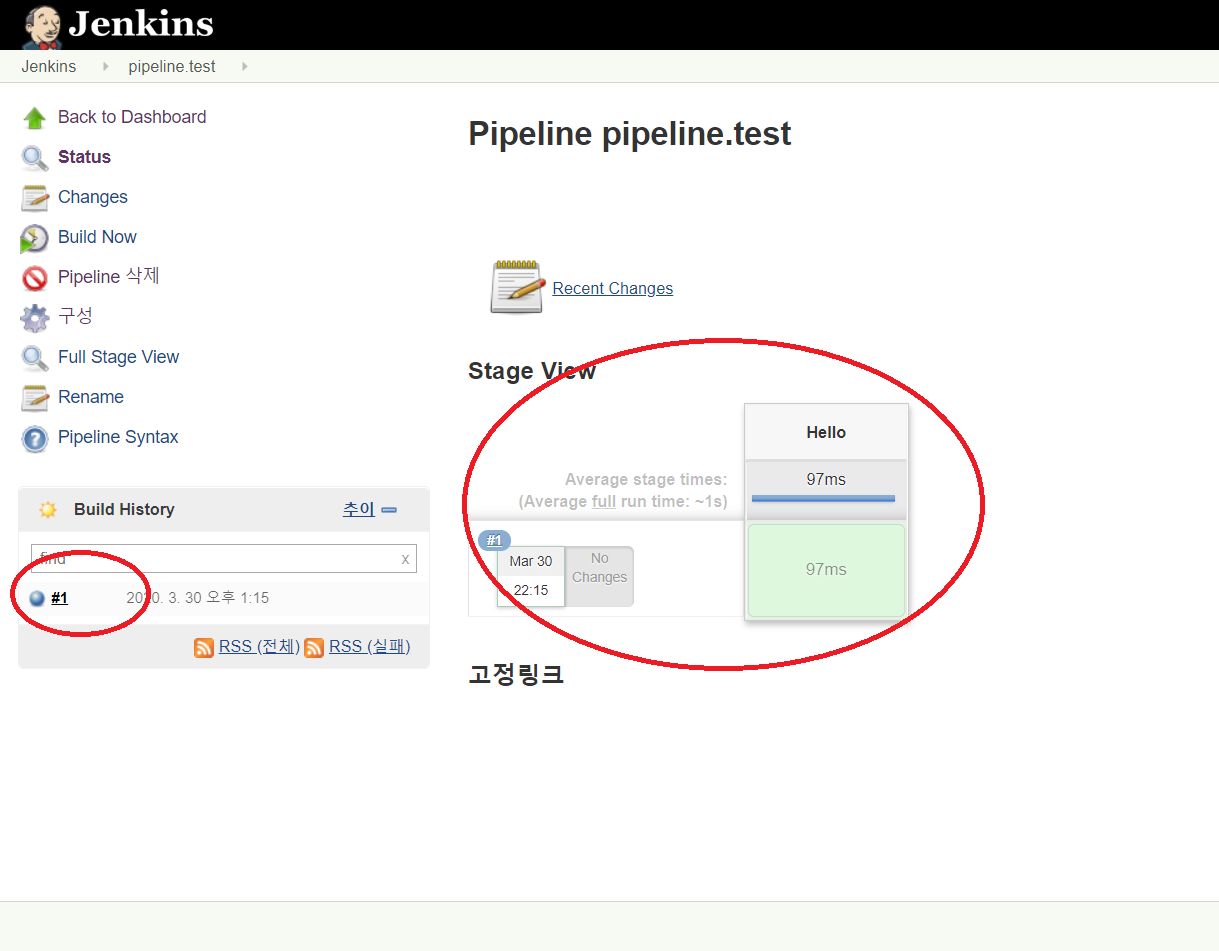Image resolution: width=1219 pixels, height=951 pixels.
Task: Click the 고정링크 heading
Action: [516, 675]
